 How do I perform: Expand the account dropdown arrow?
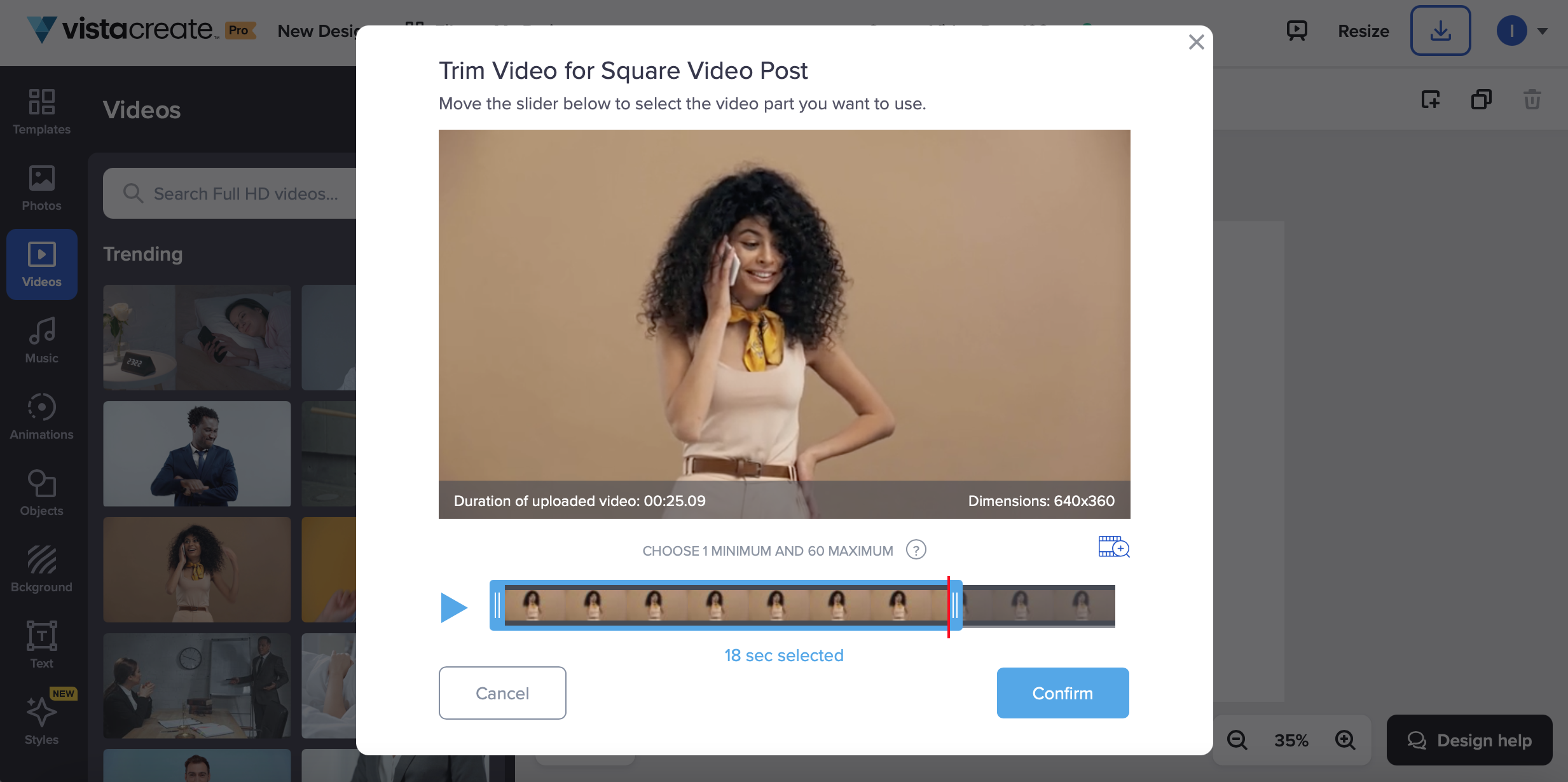click(x=1543, y=31)
